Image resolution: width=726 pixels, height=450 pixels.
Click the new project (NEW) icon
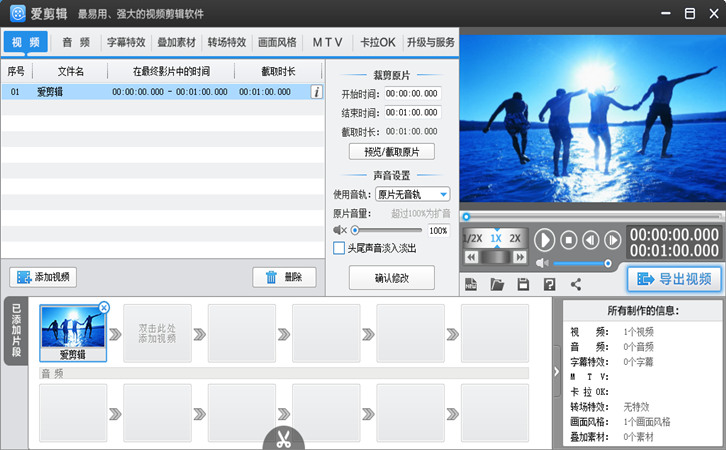[x=471, y=284]
